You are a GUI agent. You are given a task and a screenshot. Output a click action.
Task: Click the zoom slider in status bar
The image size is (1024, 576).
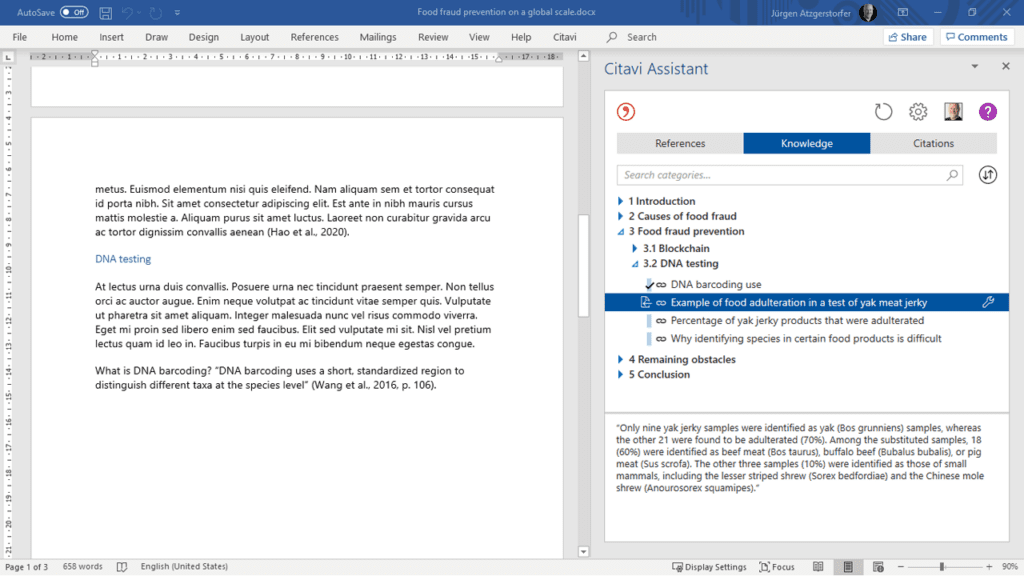pyautogui.click(x=941, y=567)
